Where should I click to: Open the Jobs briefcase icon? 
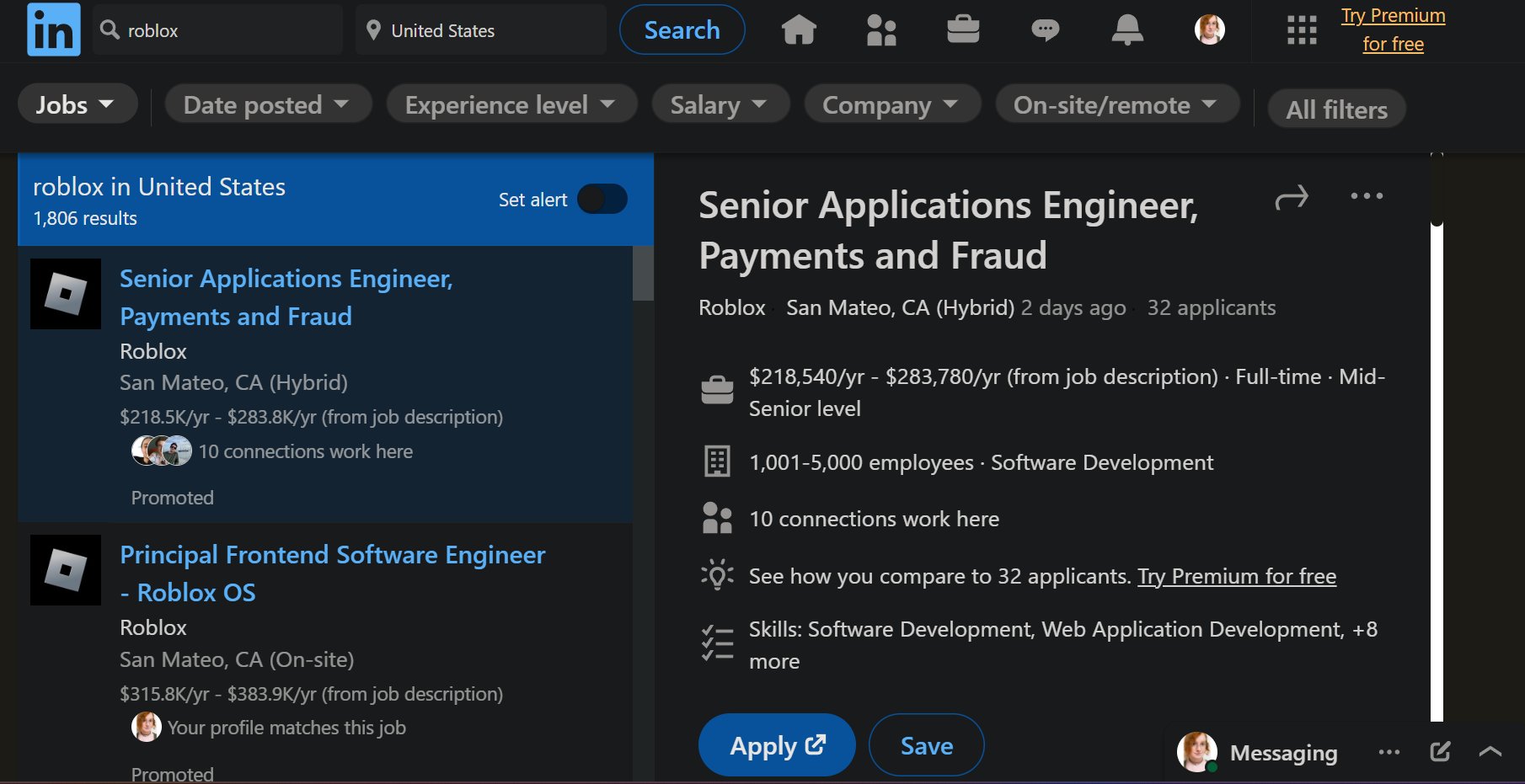tap(963, 29)
